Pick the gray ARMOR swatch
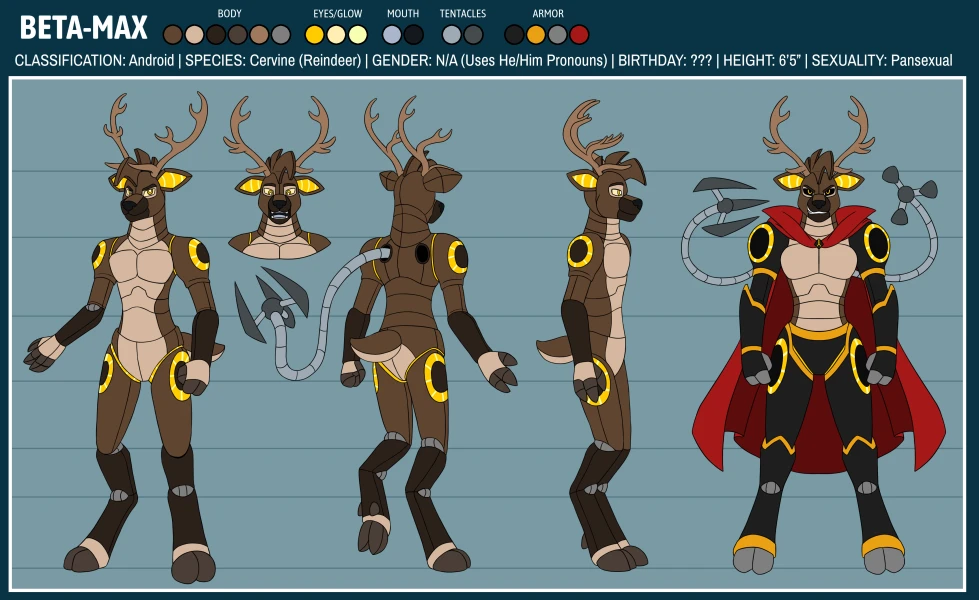979x600 pixels. point(558,34)
